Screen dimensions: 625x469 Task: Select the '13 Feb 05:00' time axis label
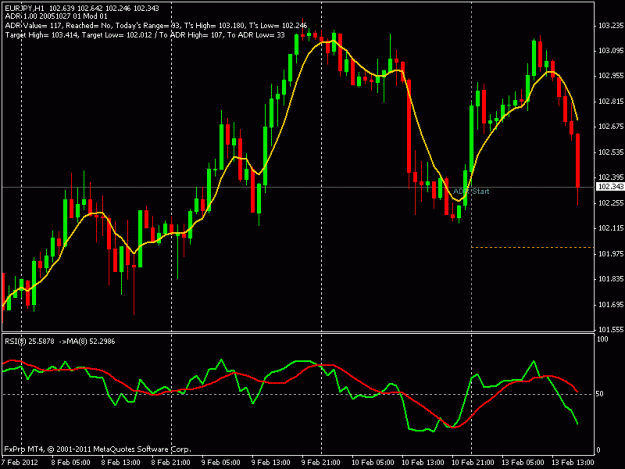coord(523,463)
